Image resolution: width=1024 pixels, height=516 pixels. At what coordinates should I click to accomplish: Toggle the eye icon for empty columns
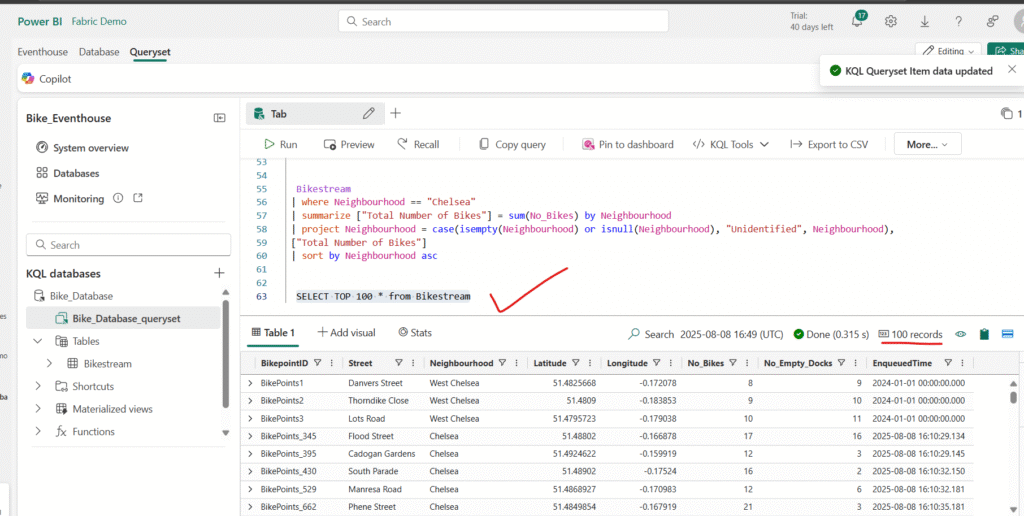[961, 334]
